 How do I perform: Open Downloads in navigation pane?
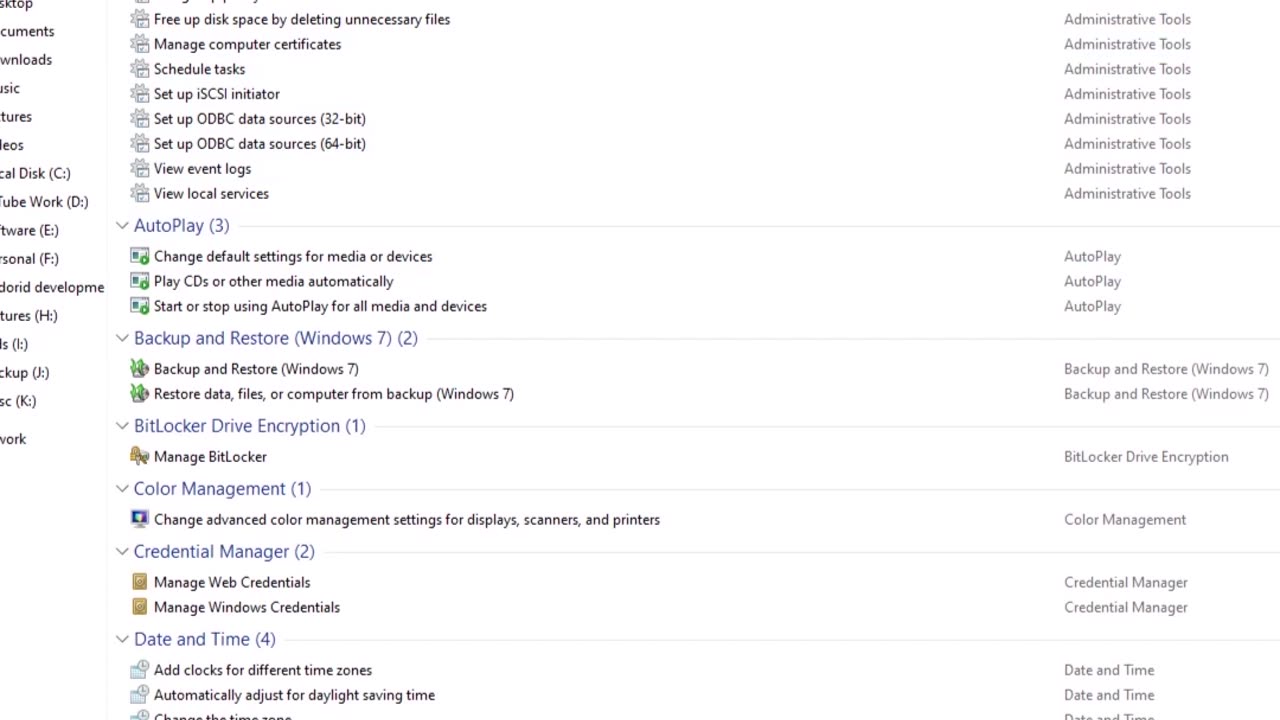pos(26,60)
